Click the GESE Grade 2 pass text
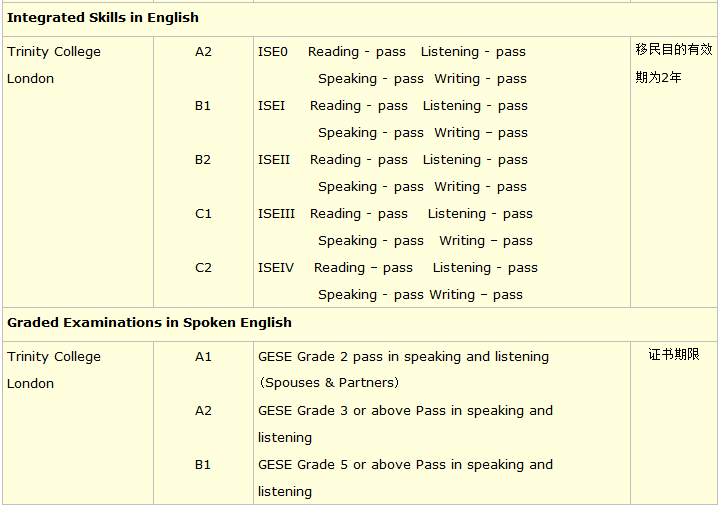This screenshot has height=507, width=720. tap(403, 357)
